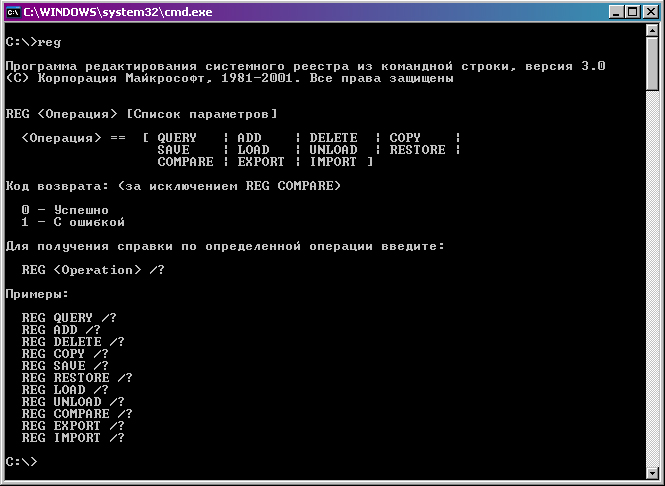Click the copyright line 'Корпорация Майкрософт'
Screen dimensions: 665x486
coord(229,78)
